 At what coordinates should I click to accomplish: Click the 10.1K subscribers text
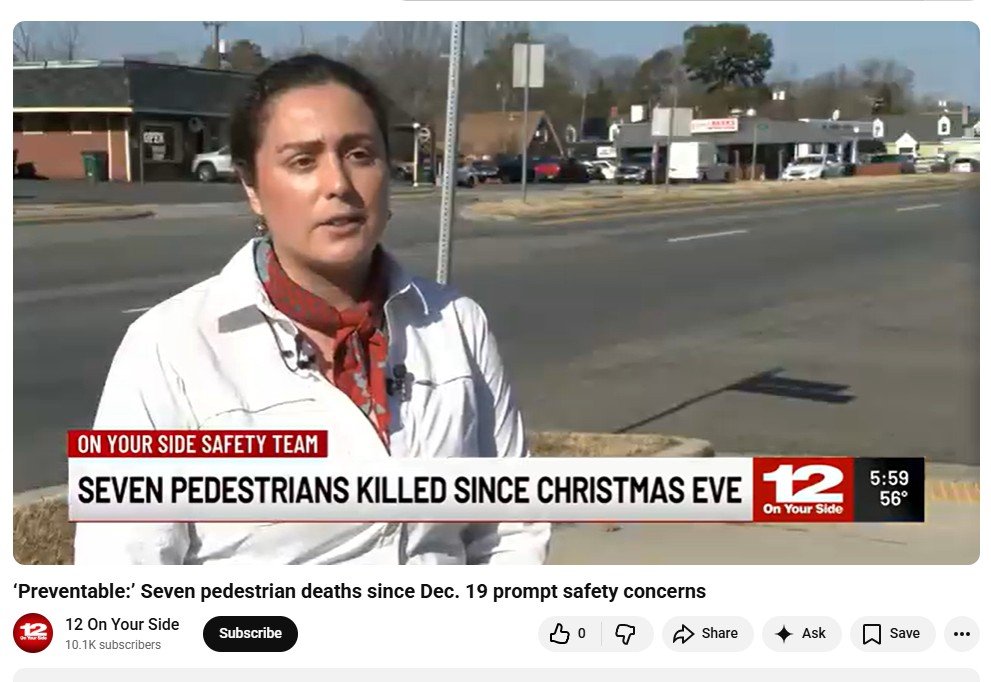coord(113,645)
